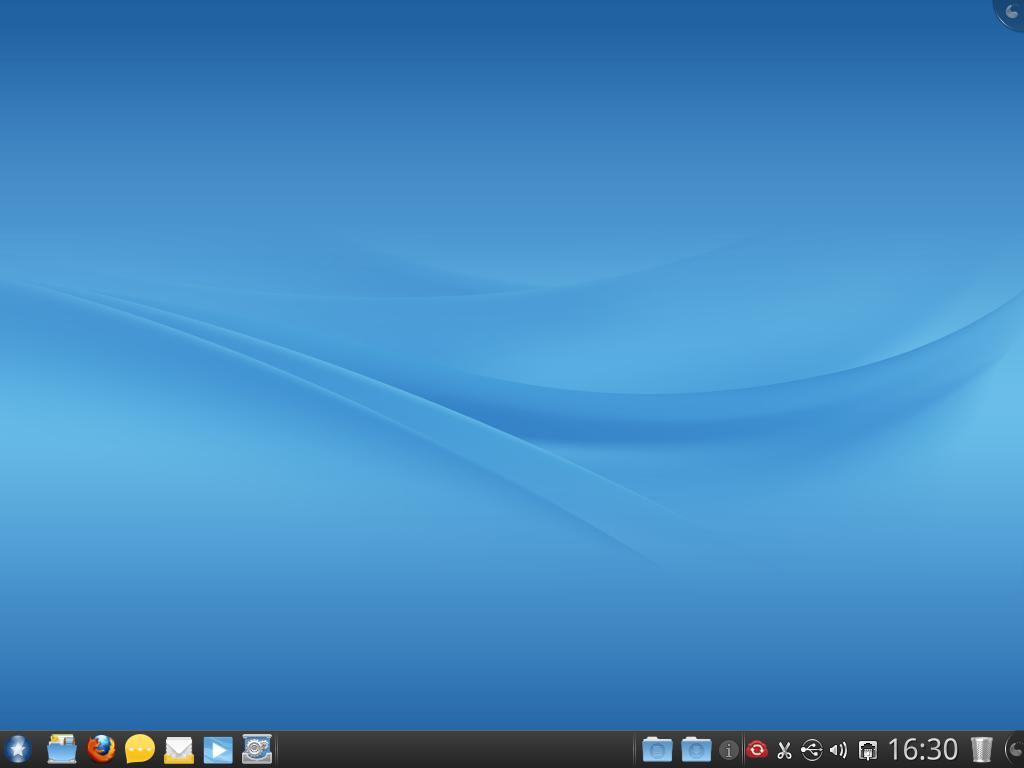Viewport: 1024px width, 768px height.
Task: Open the email client from the panel
Action: [177, 749]
